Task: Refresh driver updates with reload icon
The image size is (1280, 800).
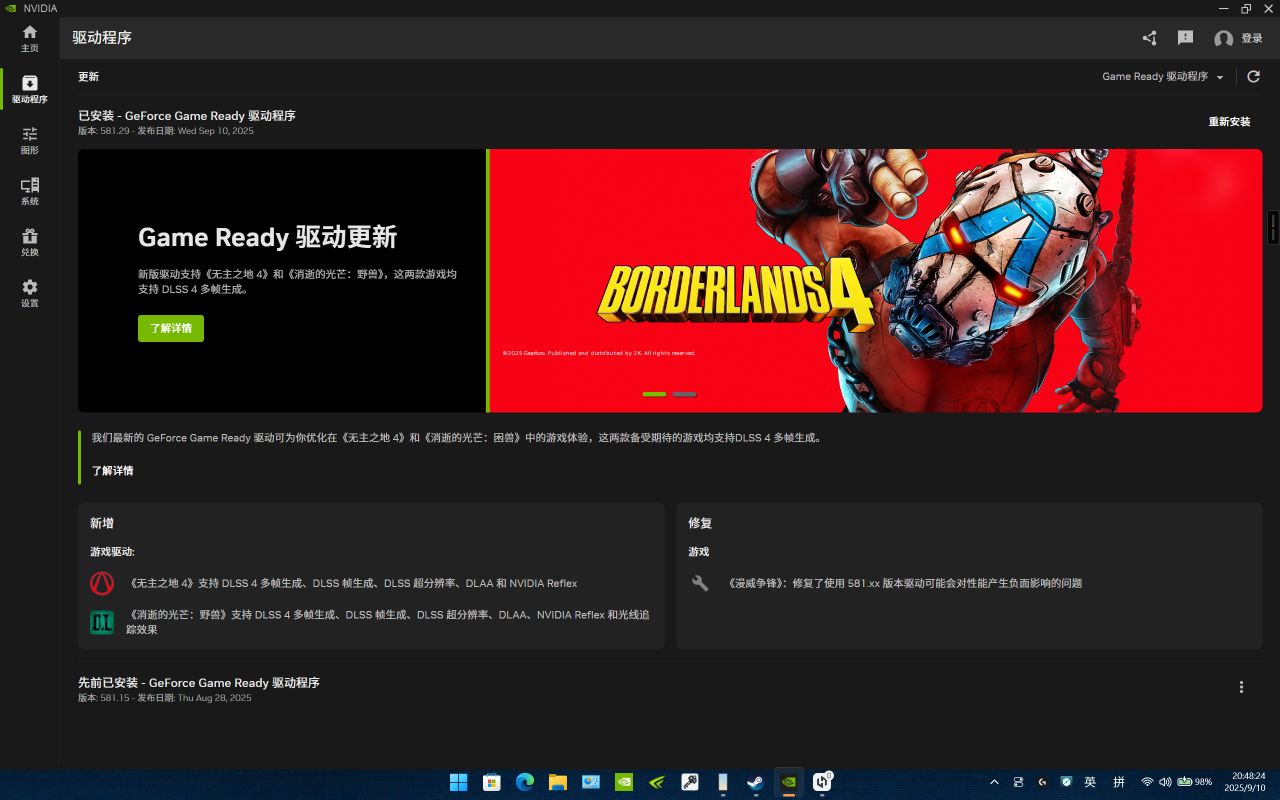Action: point(1253,76)
